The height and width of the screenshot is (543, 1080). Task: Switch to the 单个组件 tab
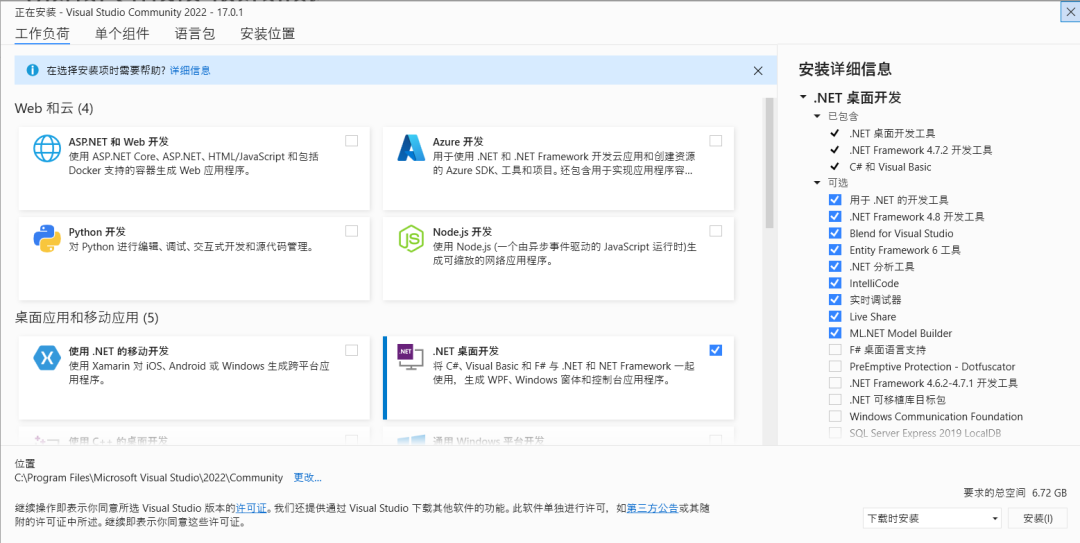tap(122, 33)
